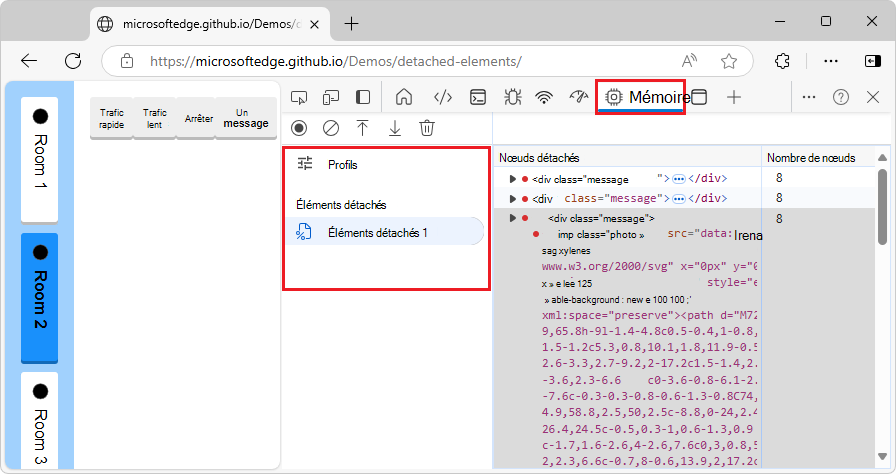Close the microsoftedge.github.io browser tab
Viewport: 896px width, 474px height.
coord(314,25)
